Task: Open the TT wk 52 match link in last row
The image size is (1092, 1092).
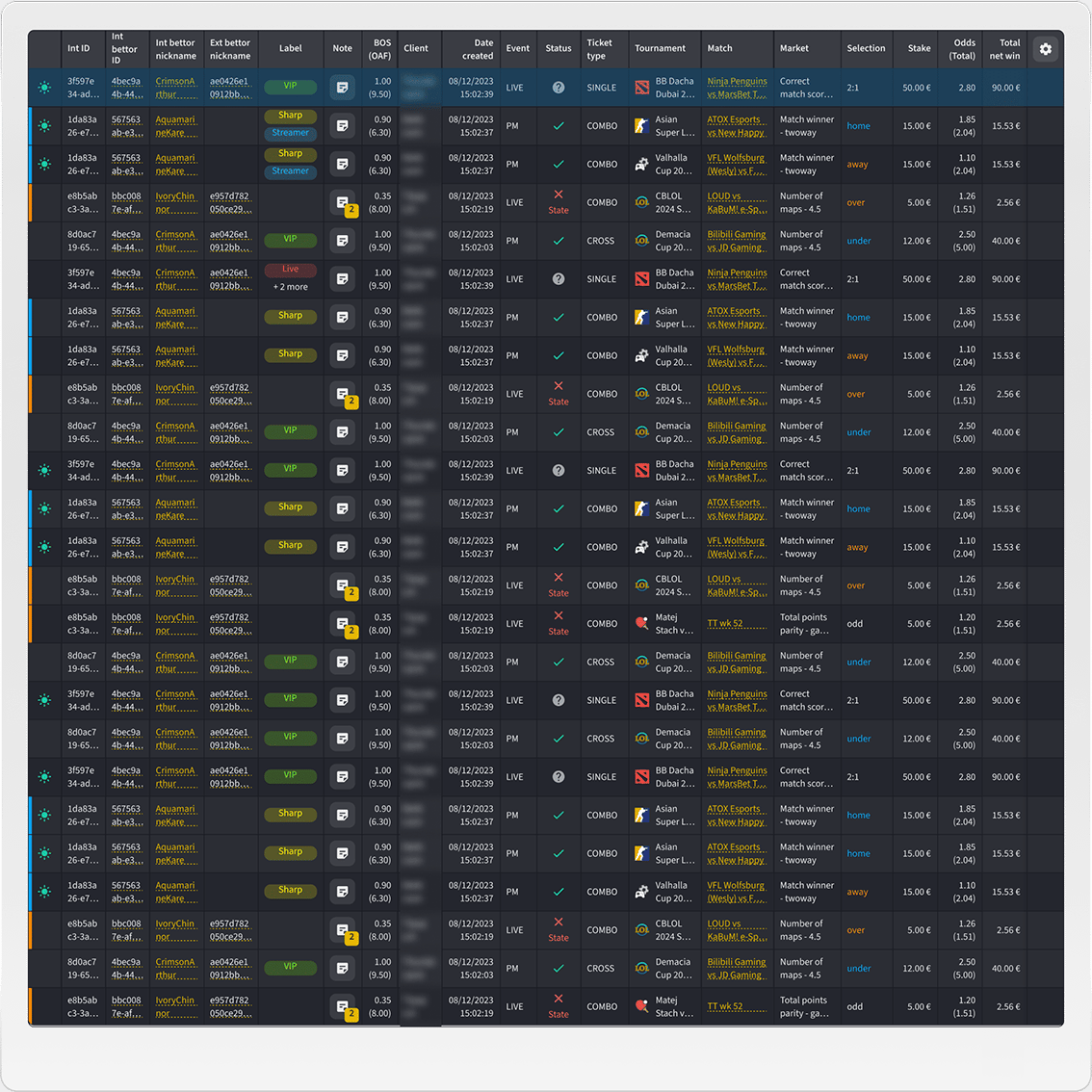Action: coord(725,1006)
